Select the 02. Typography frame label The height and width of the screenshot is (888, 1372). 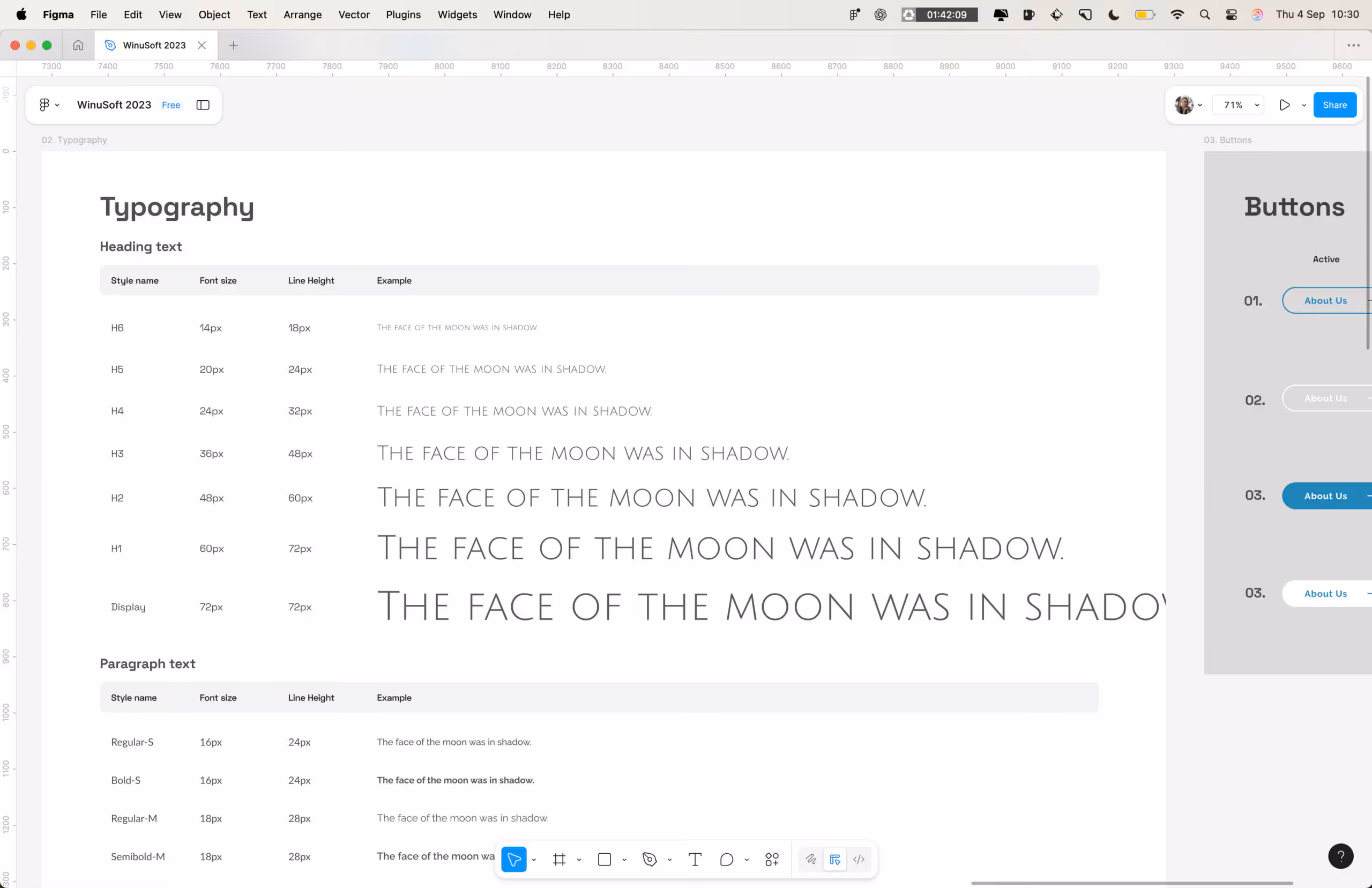coord(74,139)
